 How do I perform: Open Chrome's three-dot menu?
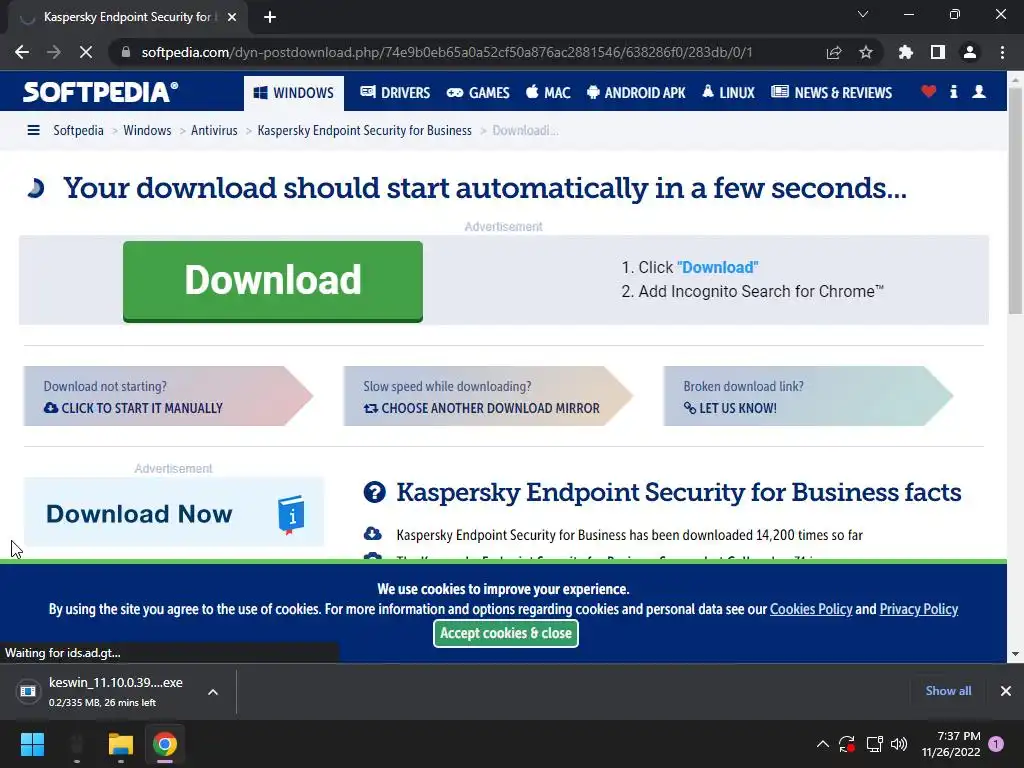pyautogui.click(x=1002, y=52)
